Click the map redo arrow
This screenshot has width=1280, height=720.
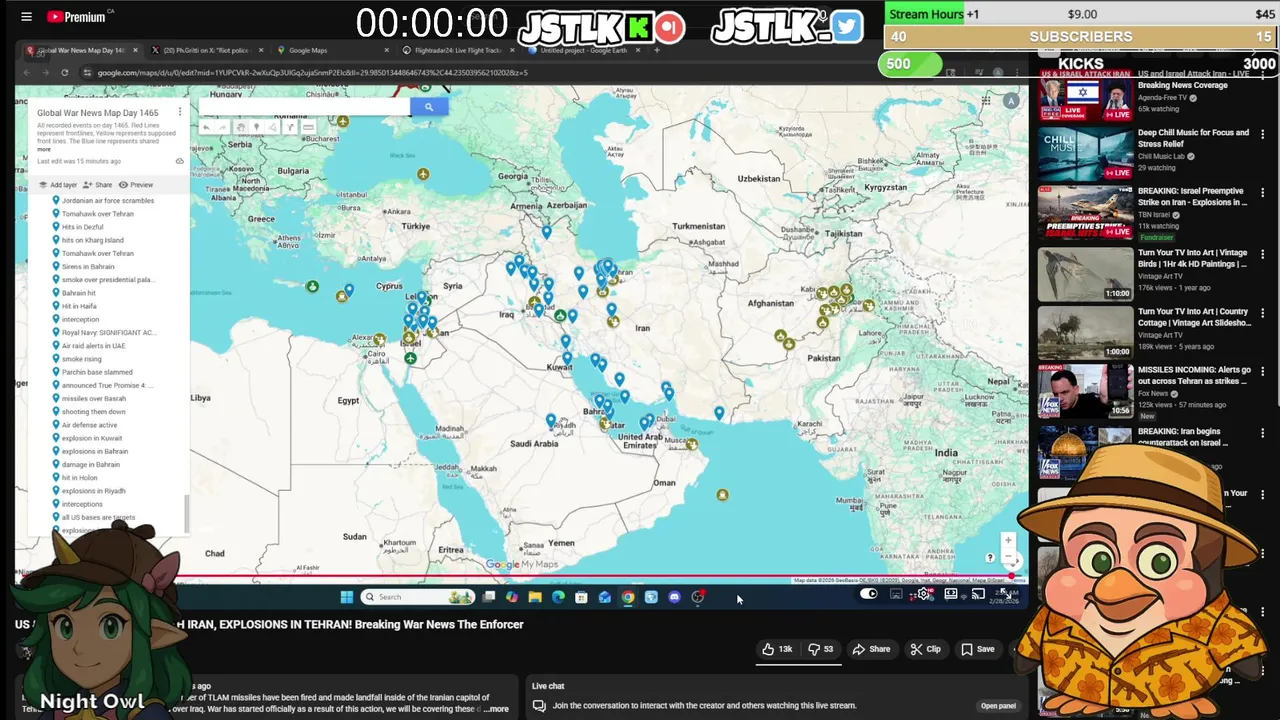click(x=222, y=127)
